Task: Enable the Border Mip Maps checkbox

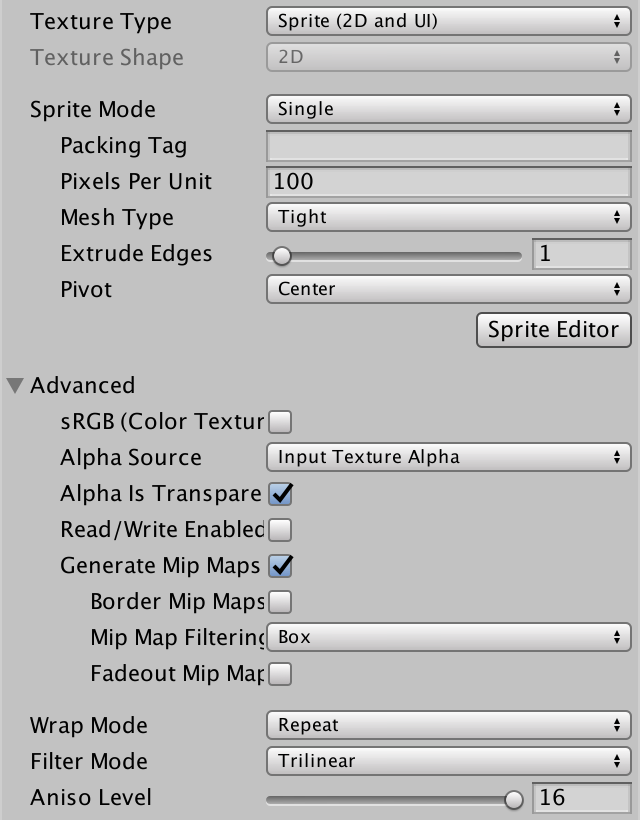Action: point(280,602)
